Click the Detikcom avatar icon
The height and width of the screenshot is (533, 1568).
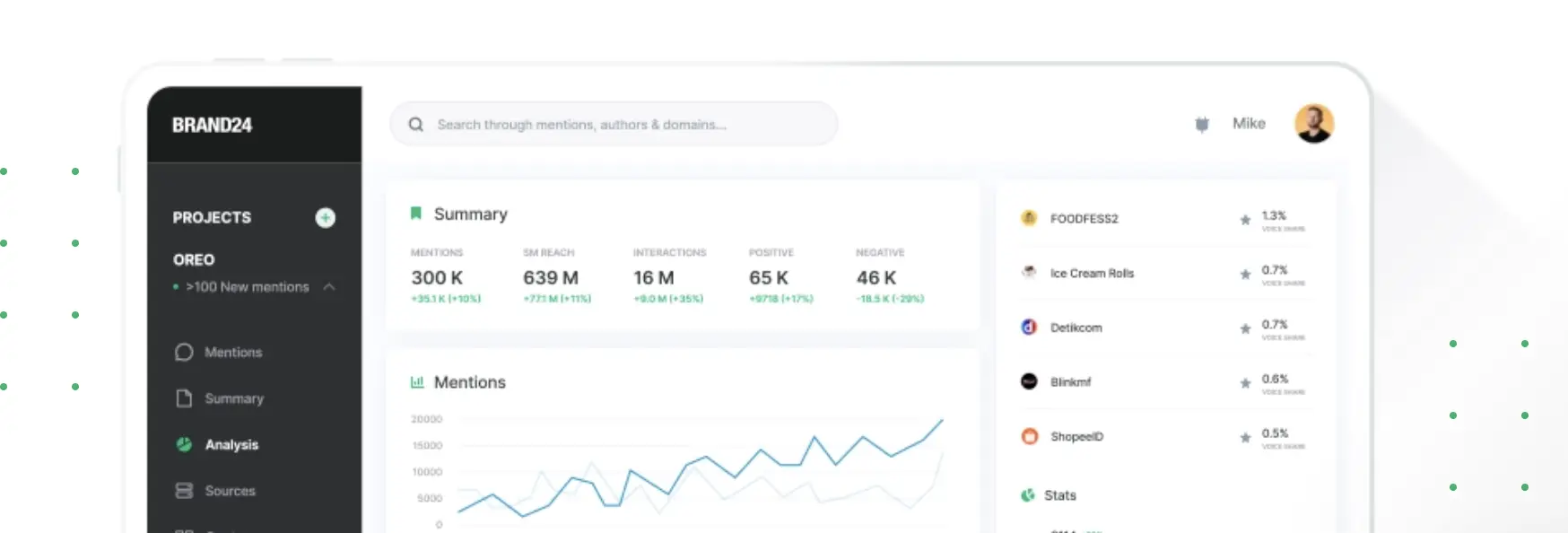[1029, 327]
